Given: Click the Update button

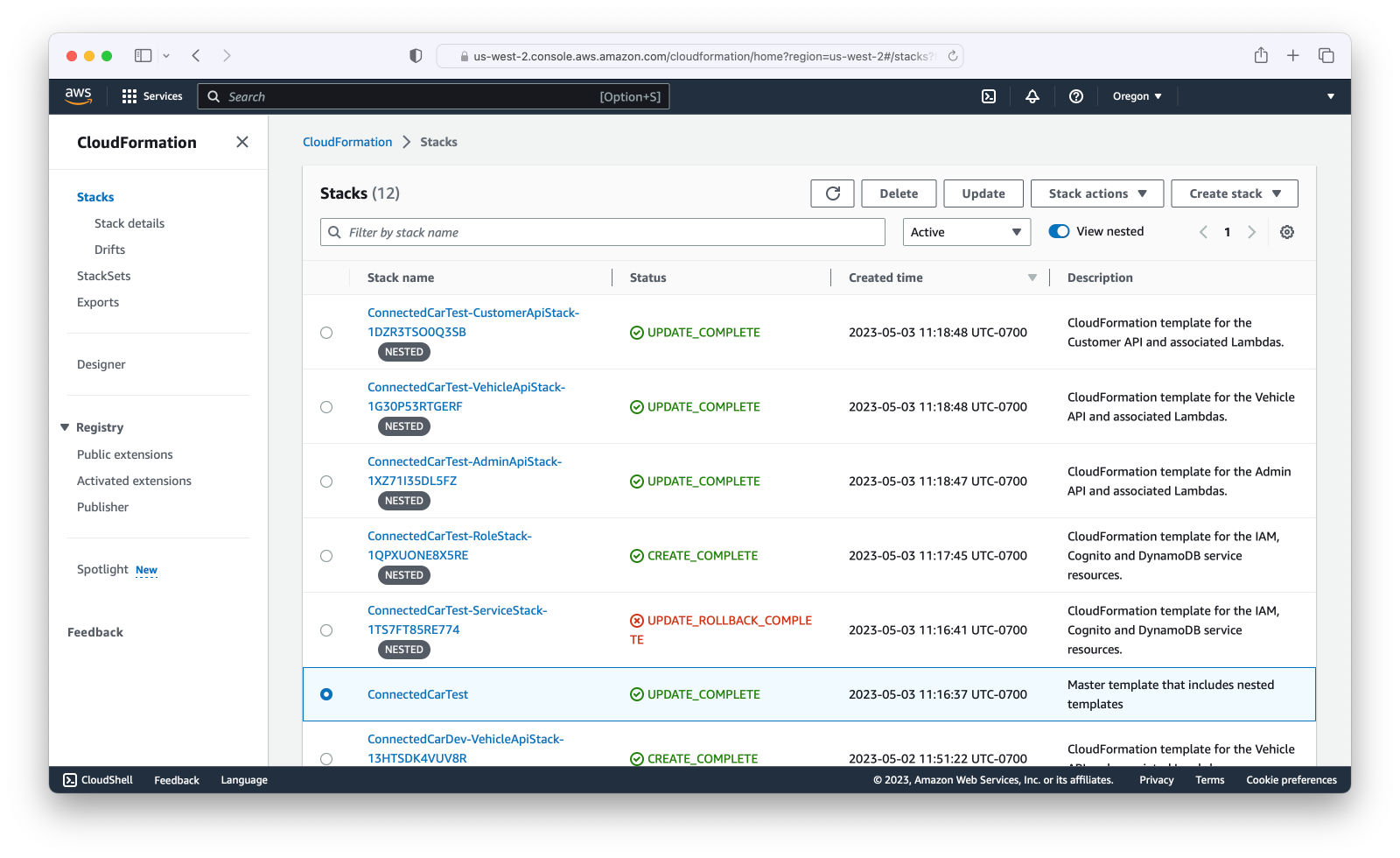Looking at the screenshot, I should [x=983, y=193].
